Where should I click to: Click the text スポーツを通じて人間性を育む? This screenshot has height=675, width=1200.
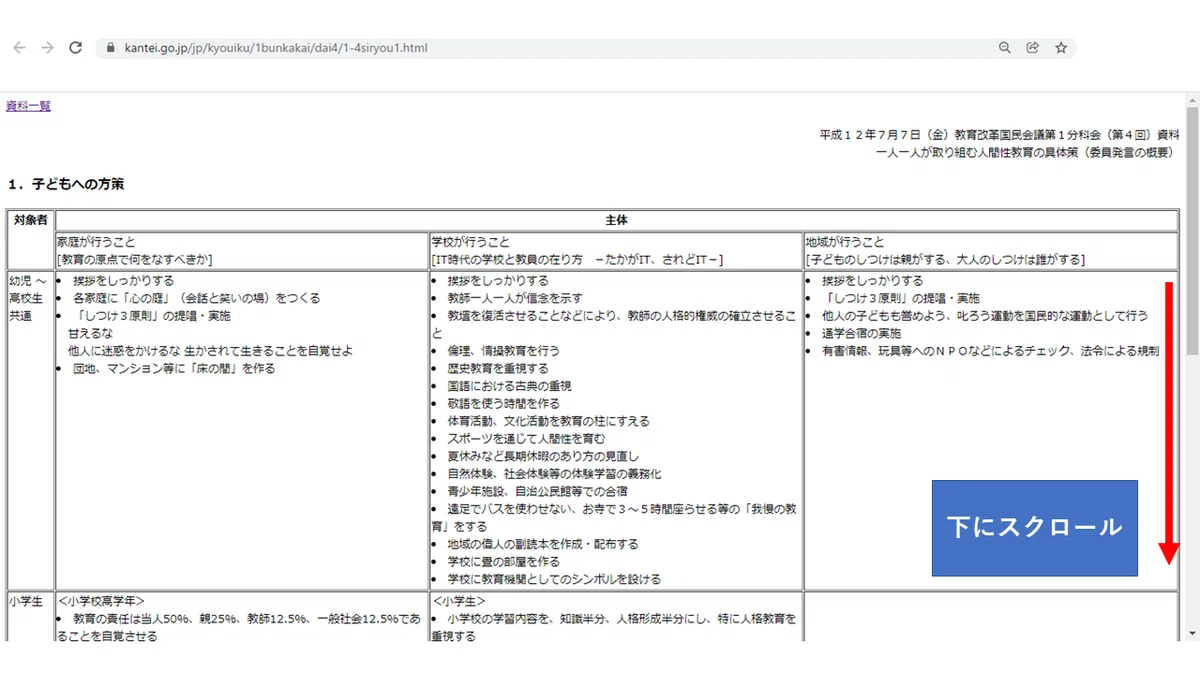tap(527, 438)
